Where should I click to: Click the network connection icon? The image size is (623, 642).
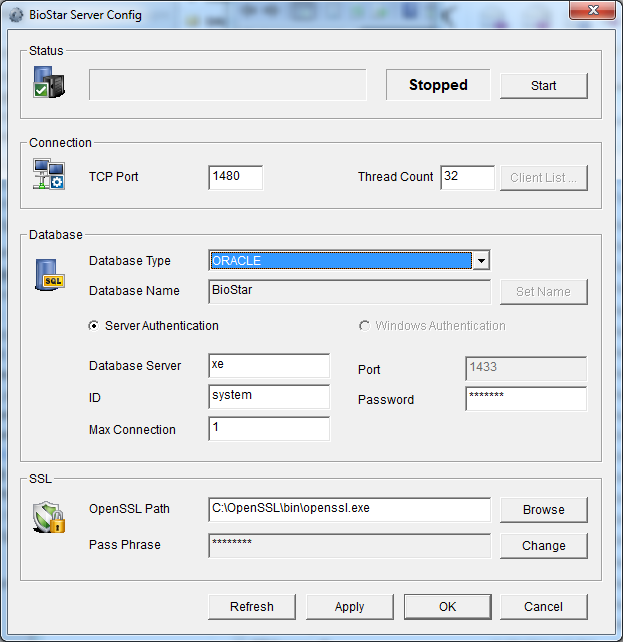pos(48,174)
